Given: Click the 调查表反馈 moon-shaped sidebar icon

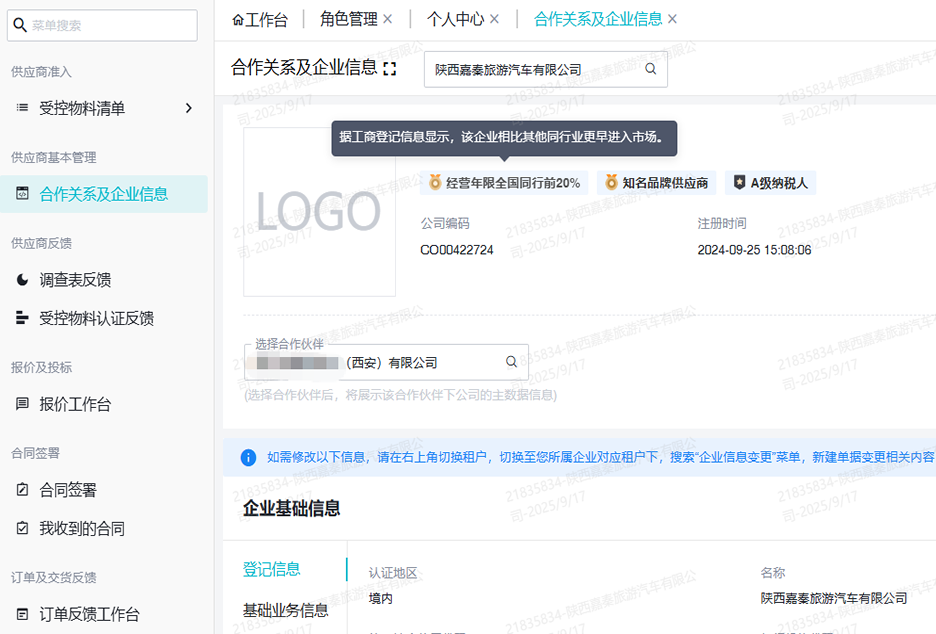Looking at the screenshot, I should click(x=22, y=278).
